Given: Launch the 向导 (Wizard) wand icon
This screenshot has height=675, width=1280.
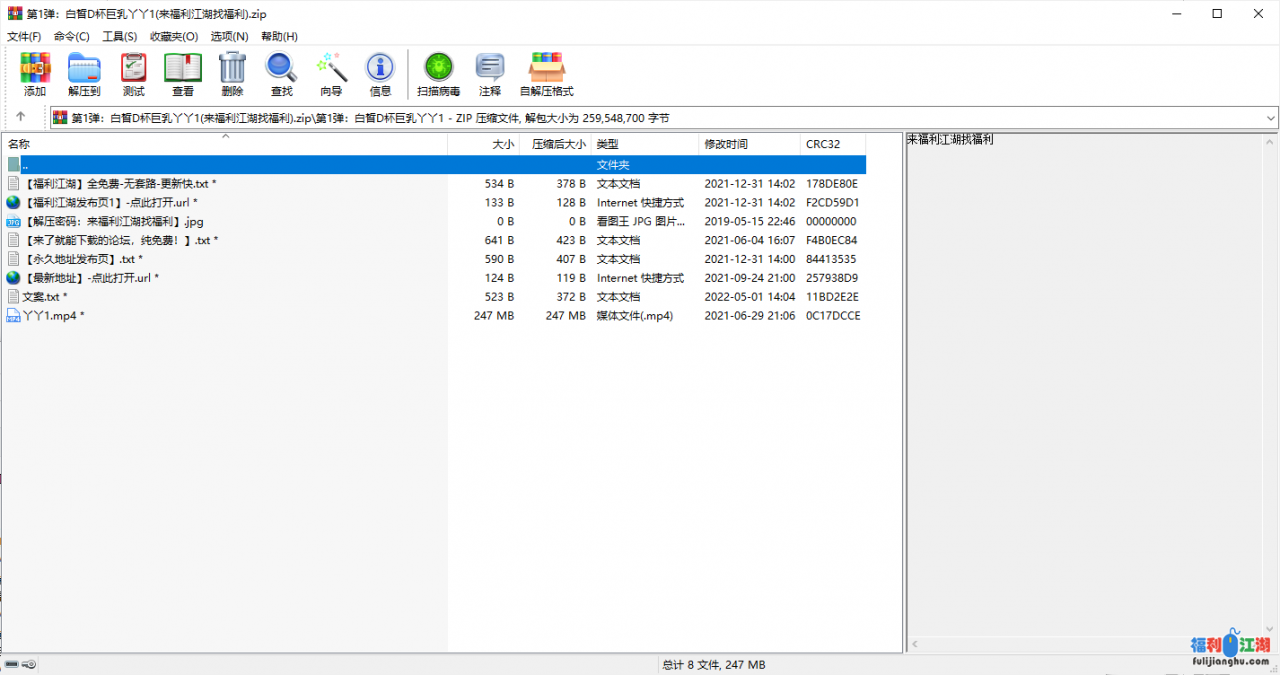Looking at the screenshot, I should (x=331, y=74).
